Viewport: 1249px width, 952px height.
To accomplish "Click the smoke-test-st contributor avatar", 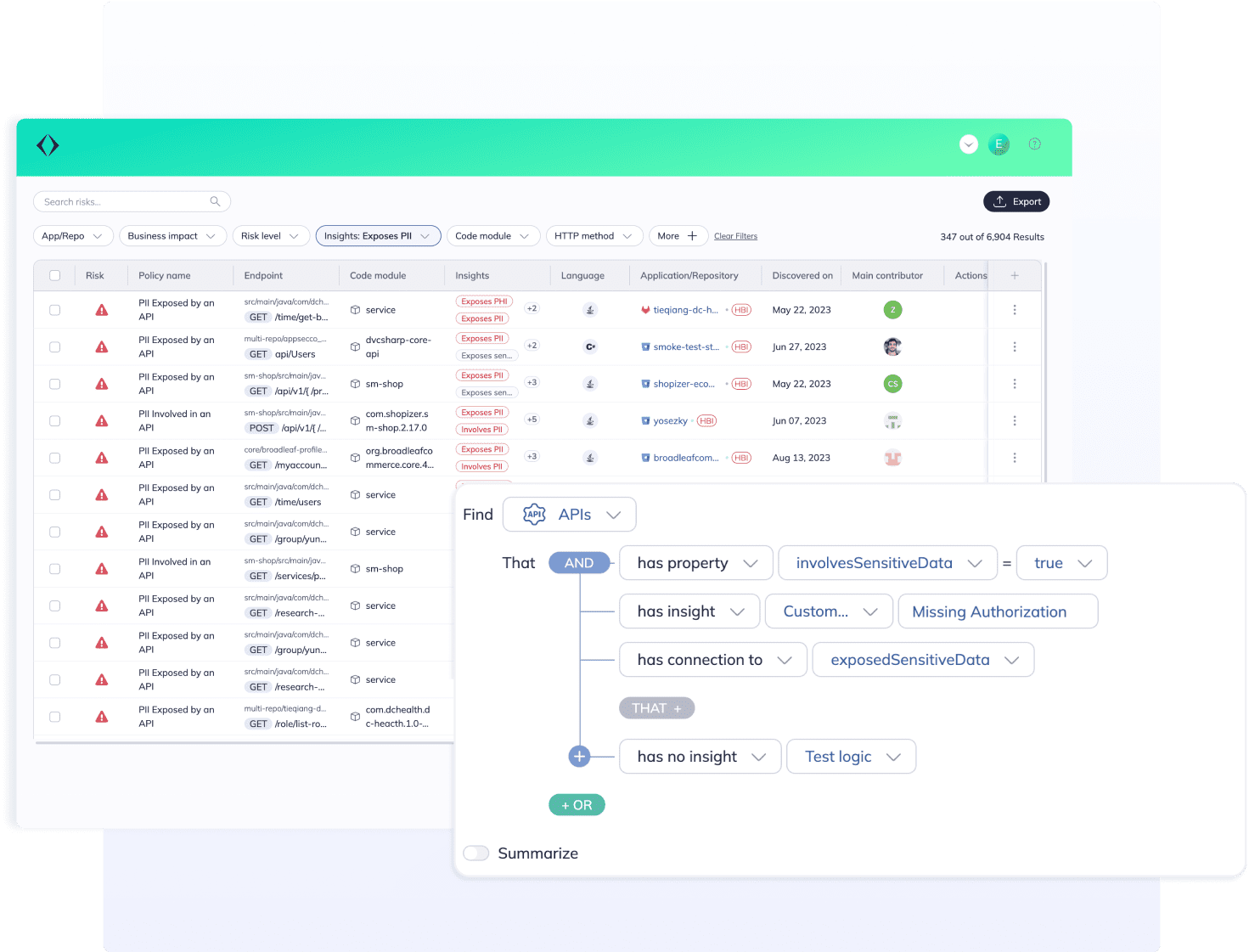I will tap(892, 346).
